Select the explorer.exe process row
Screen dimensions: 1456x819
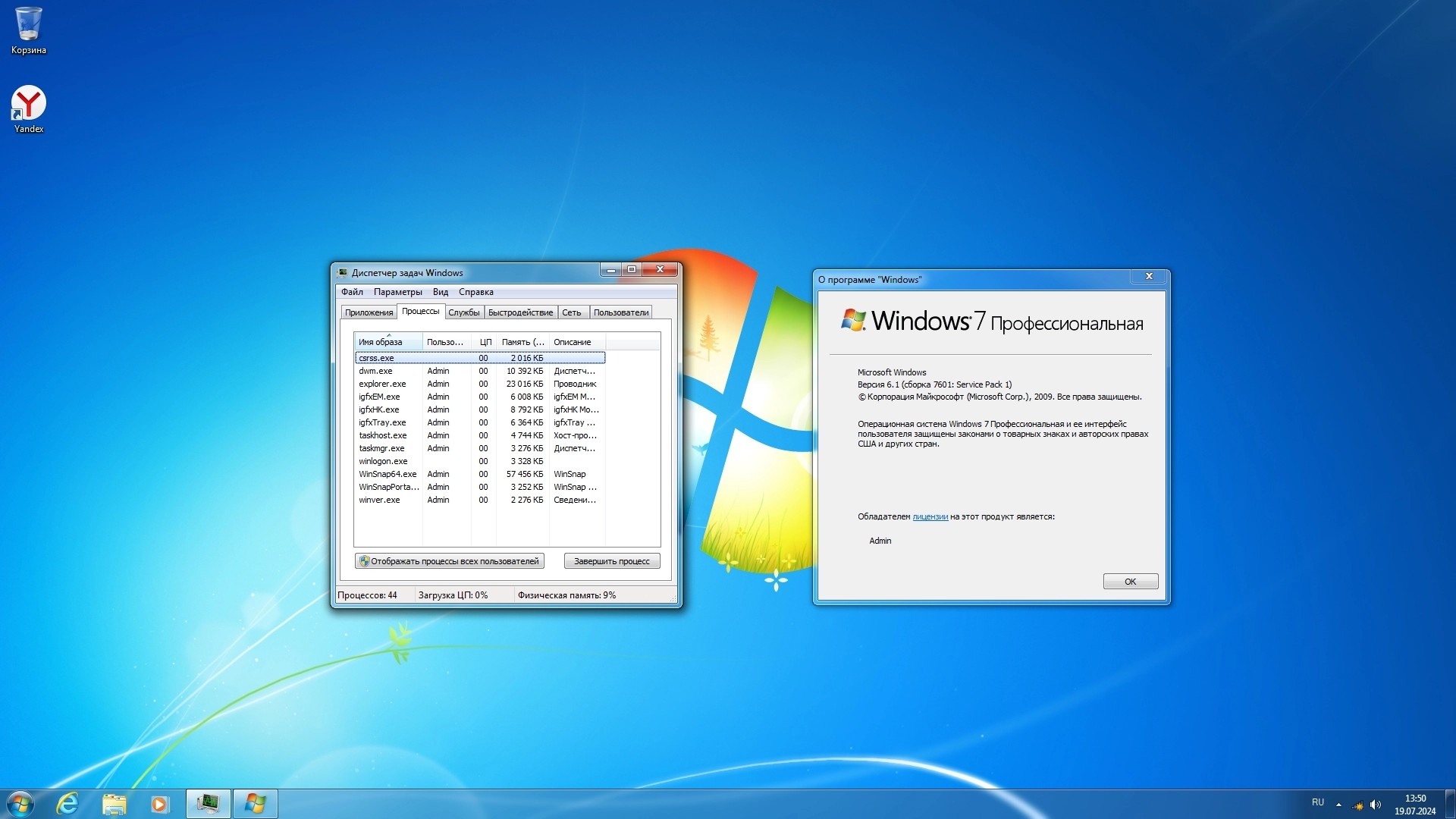383,384
